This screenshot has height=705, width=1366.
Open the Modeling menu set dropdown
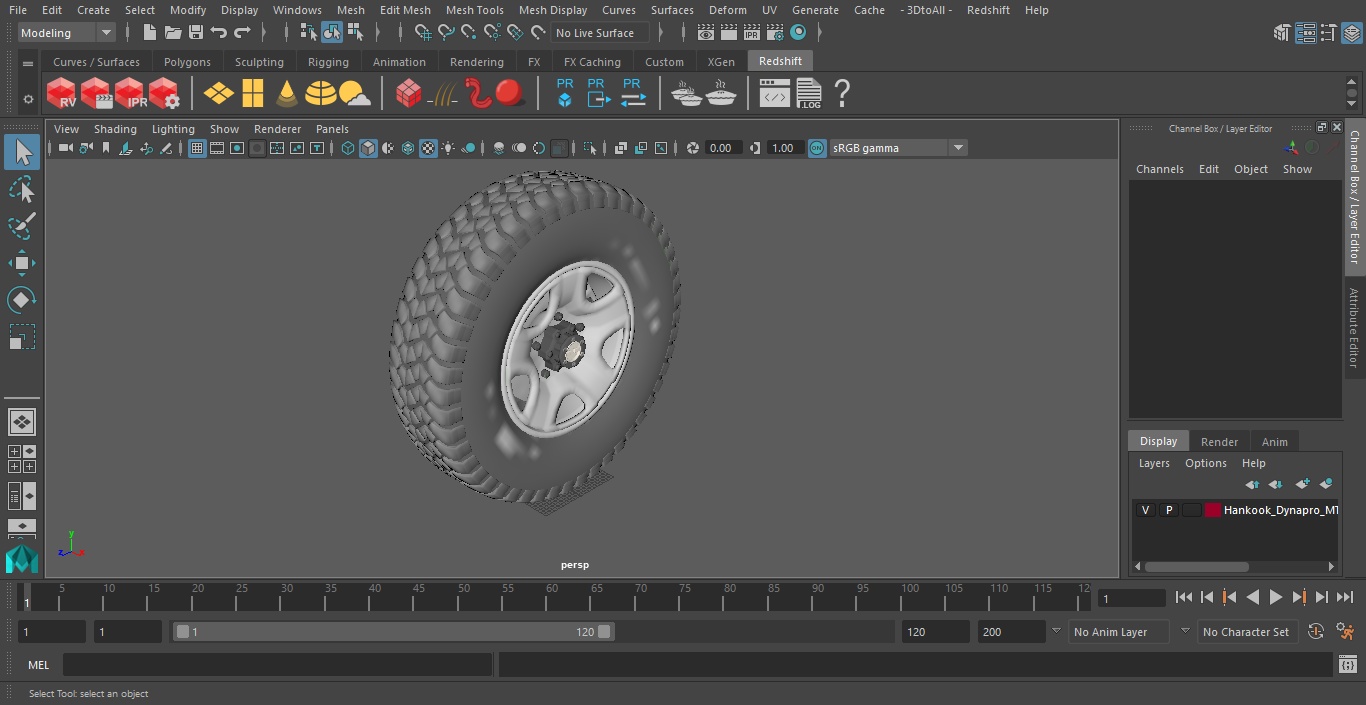coord(67,33)
